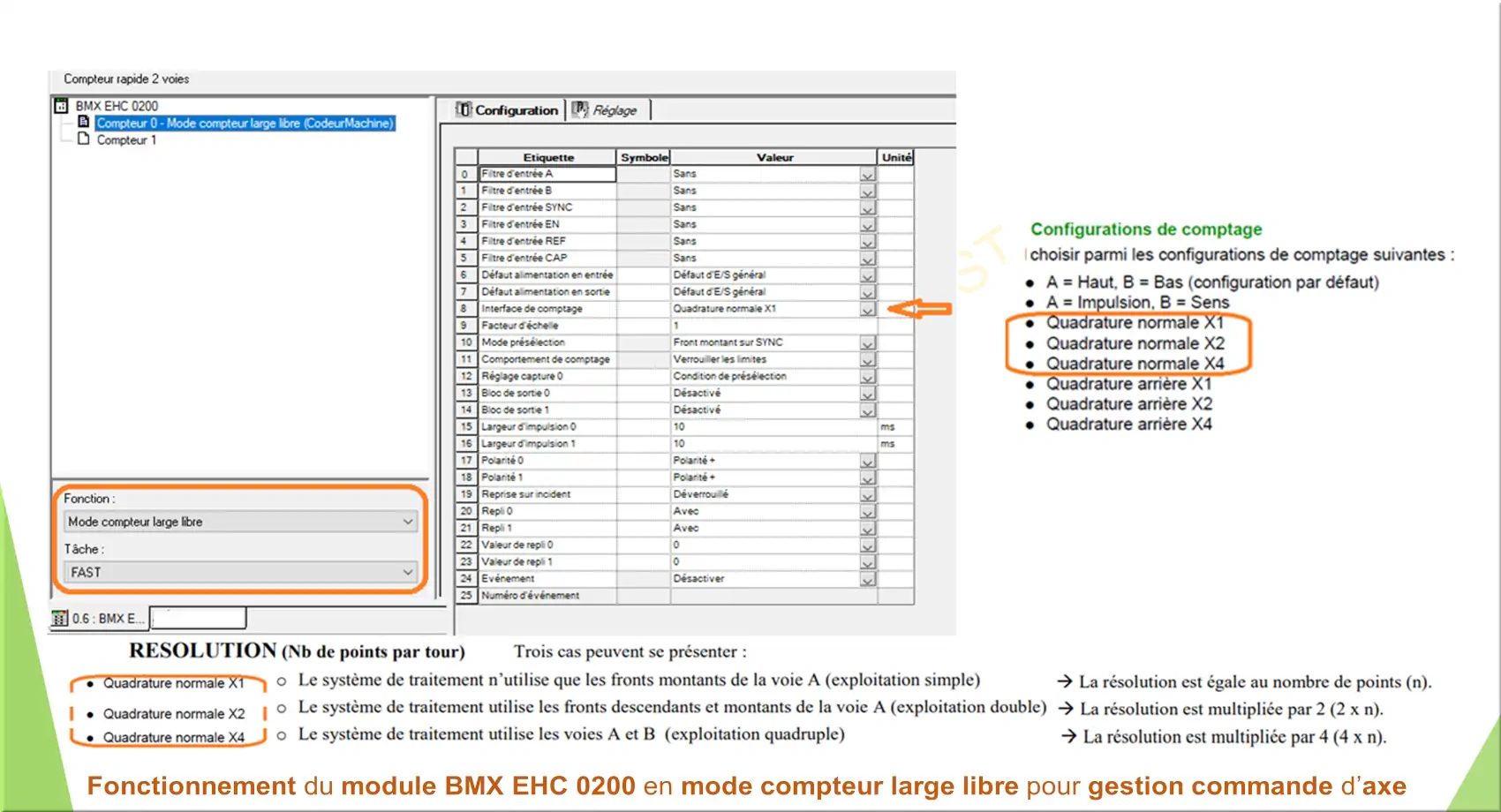Select row number 0 header
This screenshot has height=812, width=1501.
tap(465, 174)
